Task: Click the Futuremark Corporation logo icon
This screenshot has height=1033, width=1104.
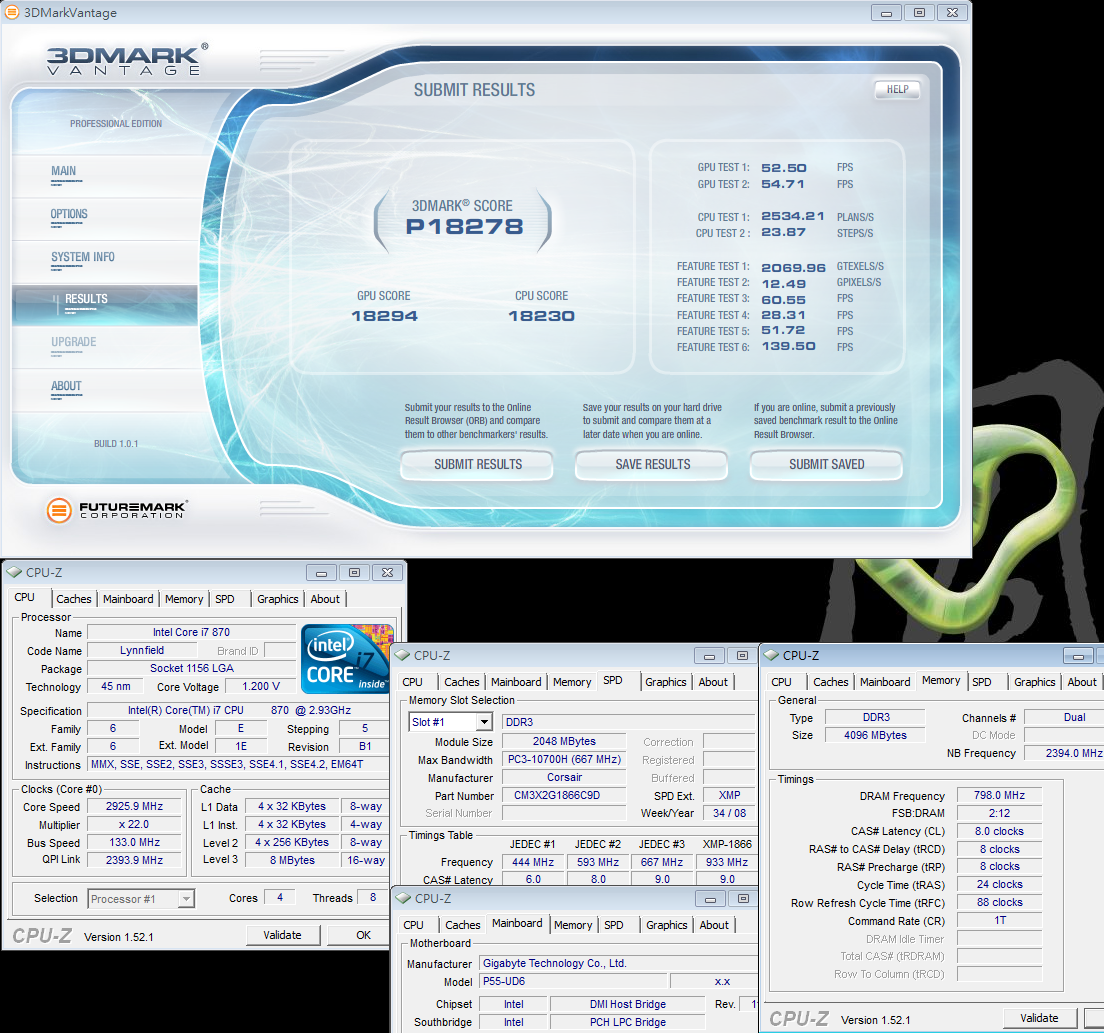Action: click(x=60, y=510)
